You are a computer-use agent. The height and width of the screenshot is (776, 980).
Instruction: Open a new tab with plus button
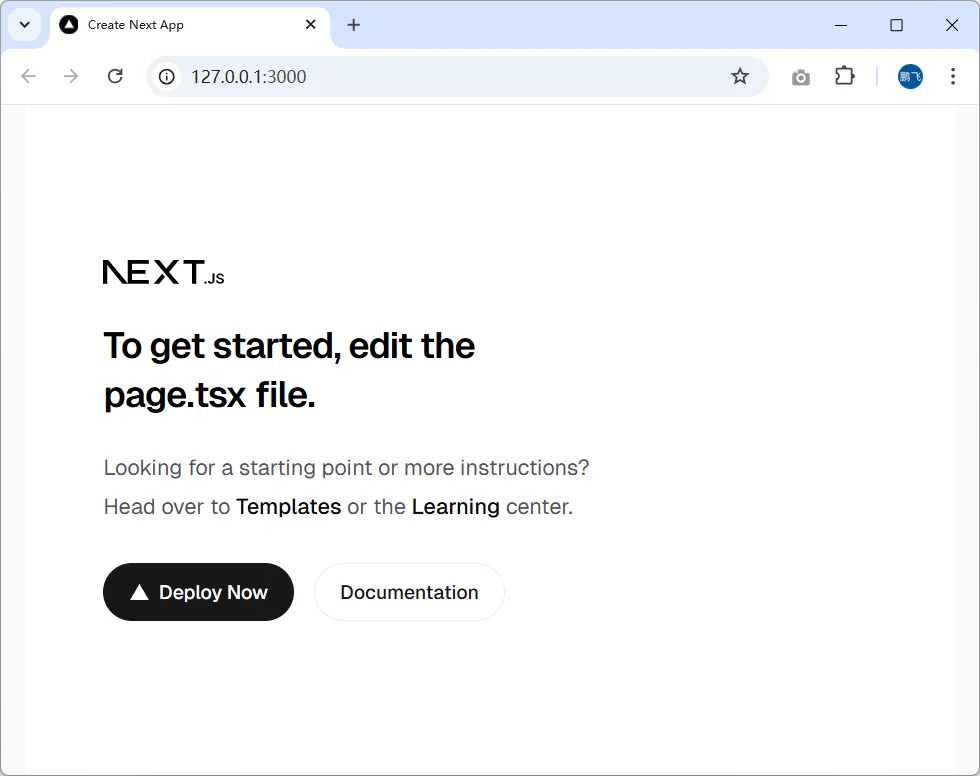pos(353,25)
